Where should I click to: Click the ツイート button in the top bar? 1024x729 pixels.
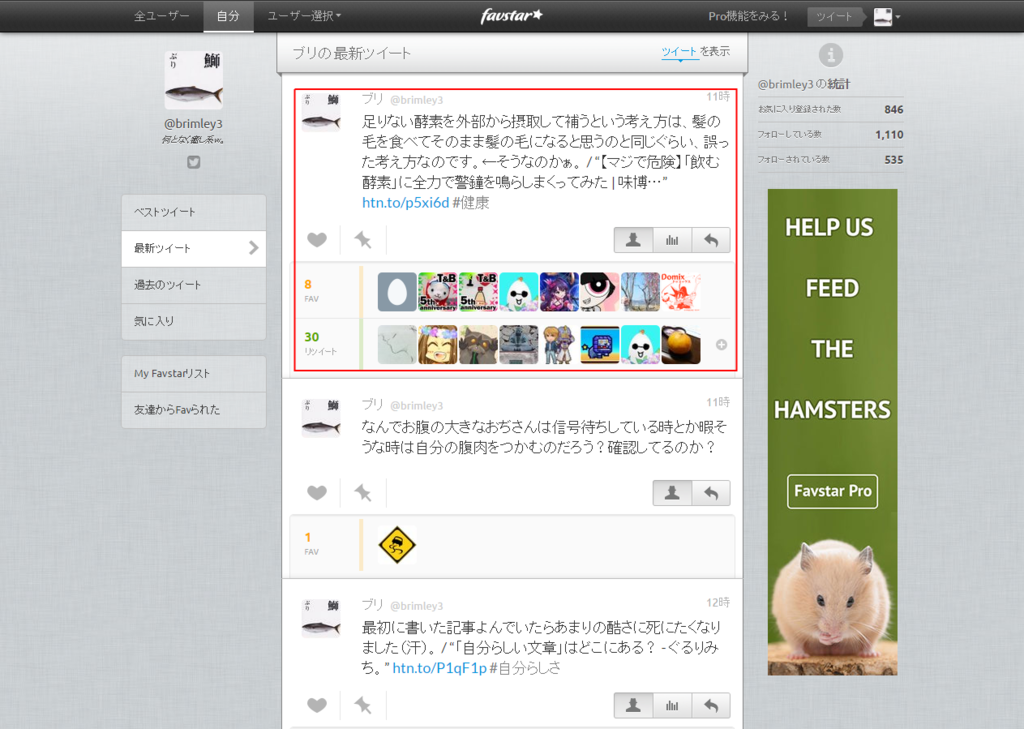[x=834, y=16]
